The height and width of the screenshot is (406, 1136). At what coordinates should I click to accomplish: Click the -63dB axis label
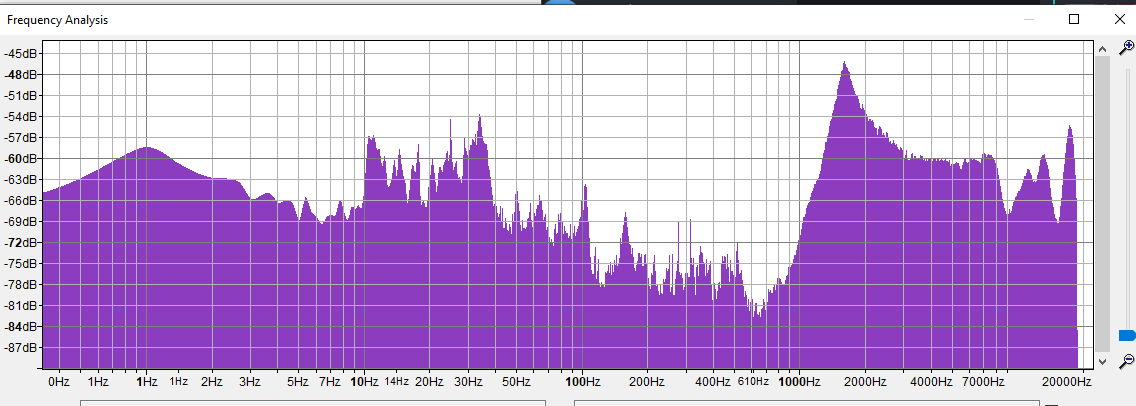coord(22,180)
